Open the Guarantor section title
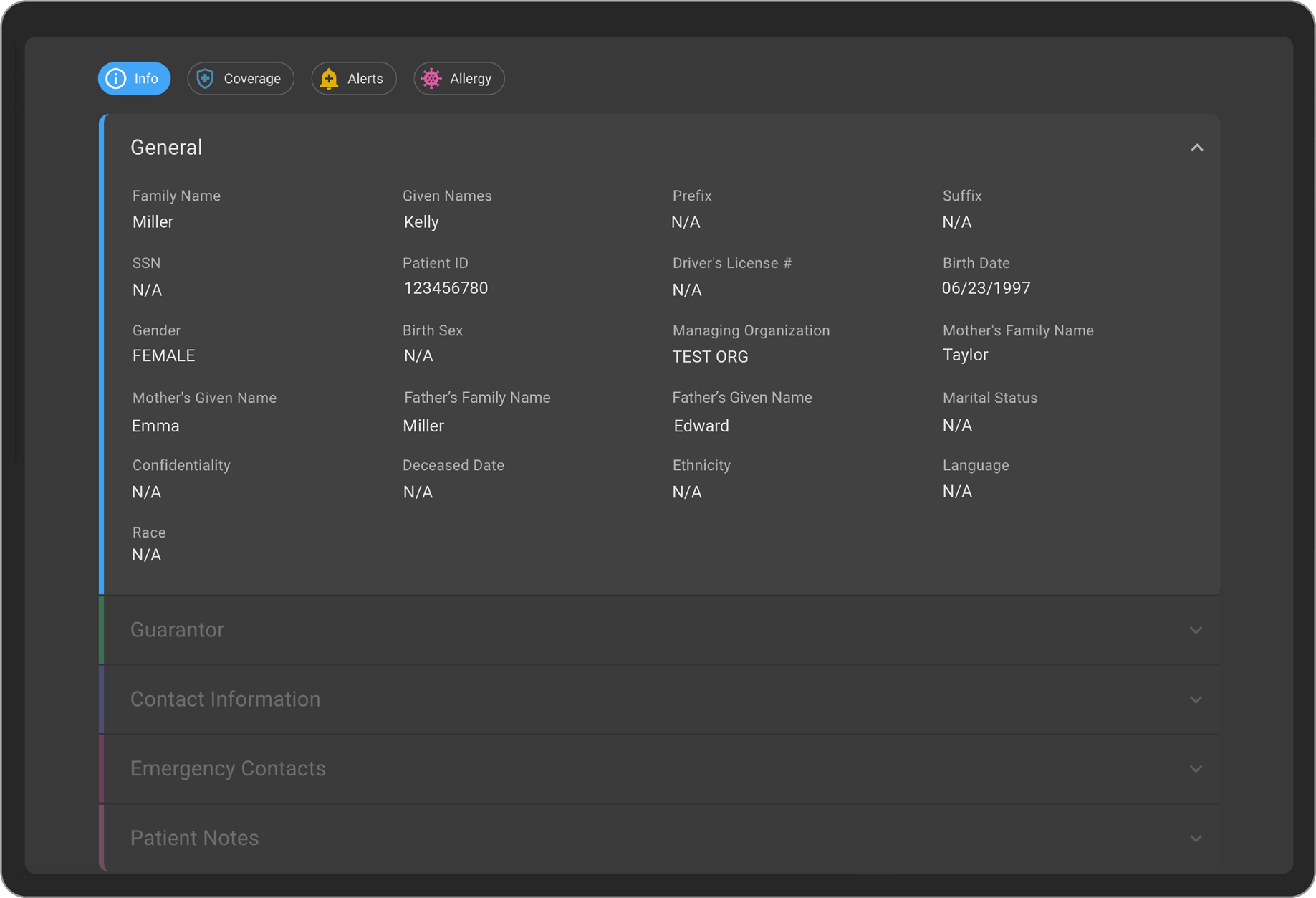This screenshot has width=1316, height=898. tap(177, 630)
